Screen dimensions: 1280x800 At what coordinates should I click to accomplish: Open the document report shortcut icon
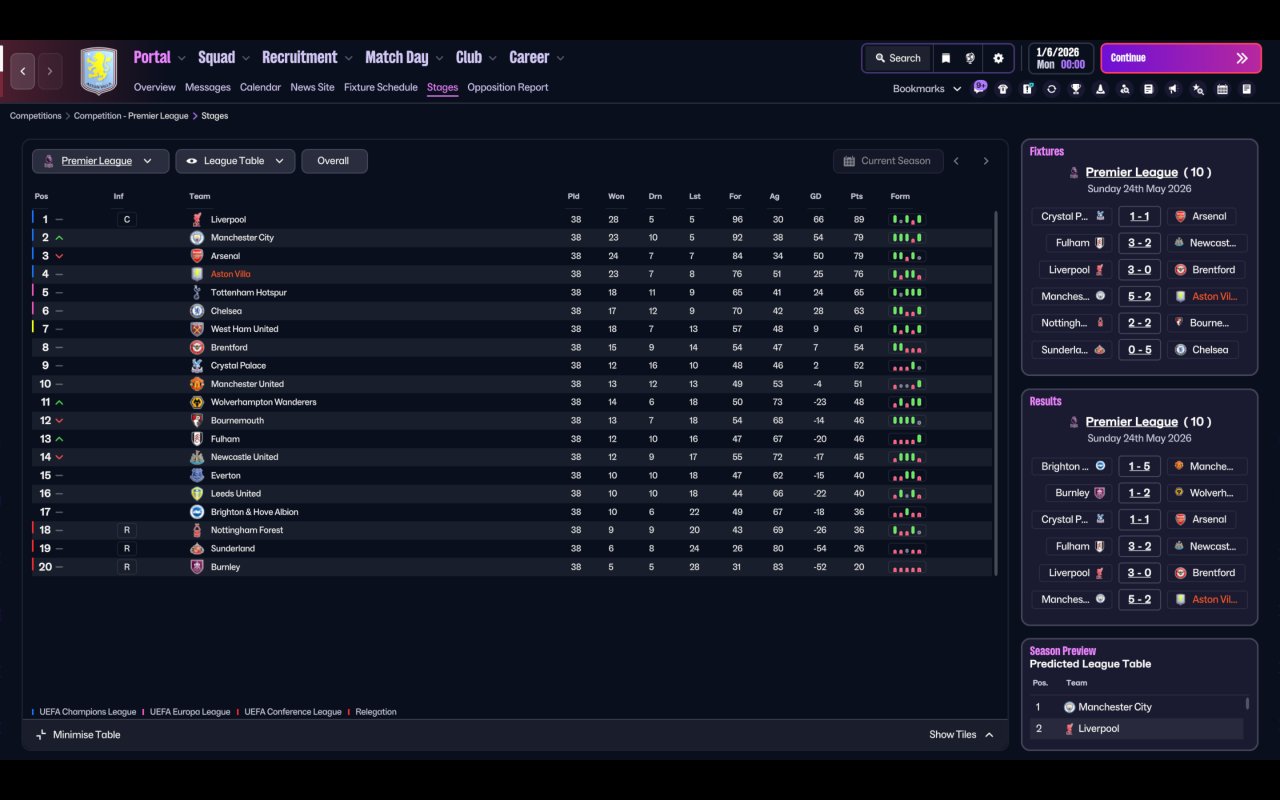1149,89
